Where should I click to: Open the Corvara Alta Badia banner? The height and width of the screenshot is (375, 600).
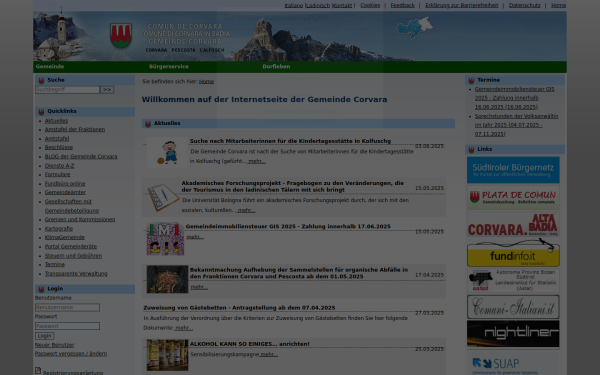[x=513, y=224]
